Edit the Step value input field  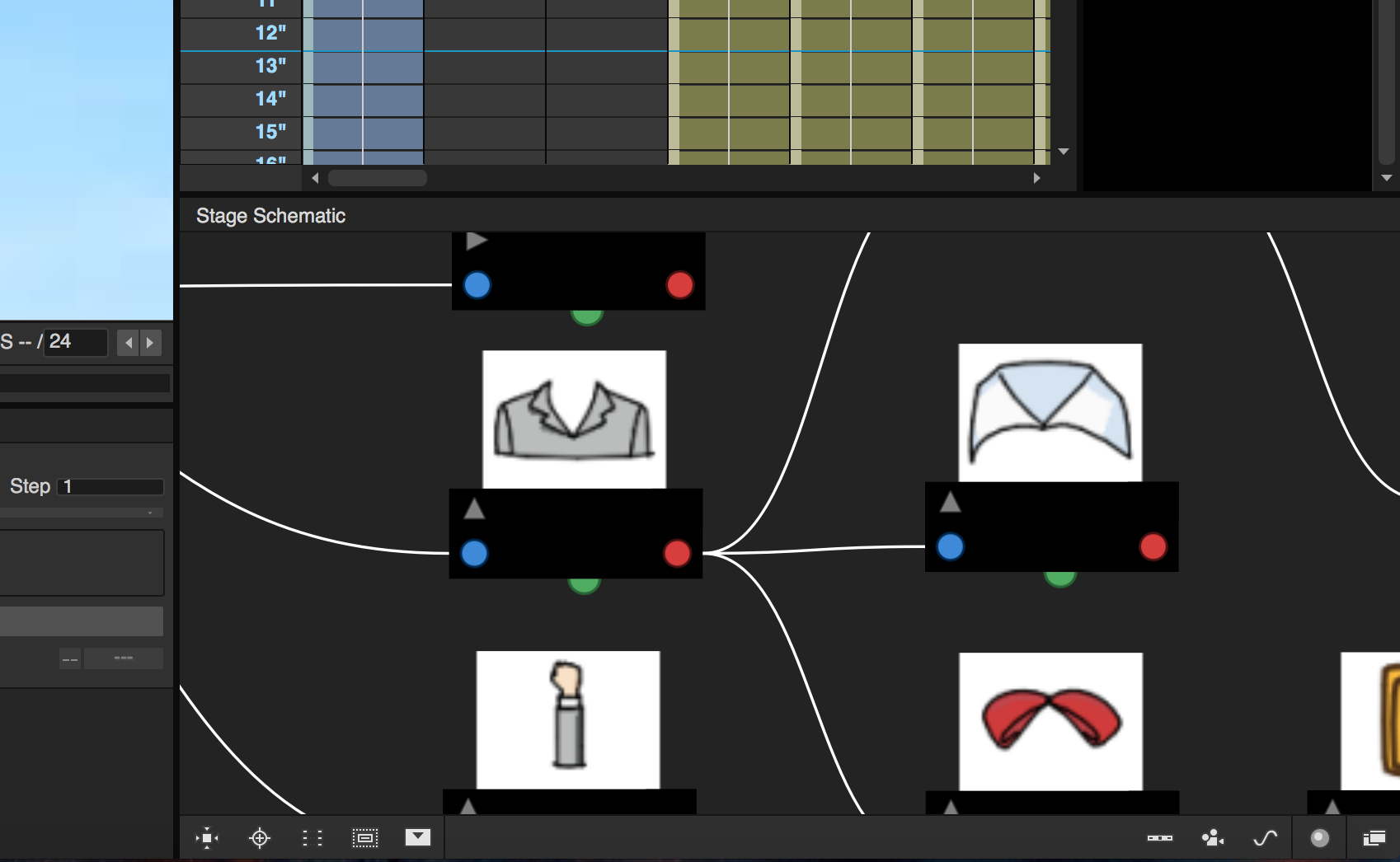(x=110, y=485)
